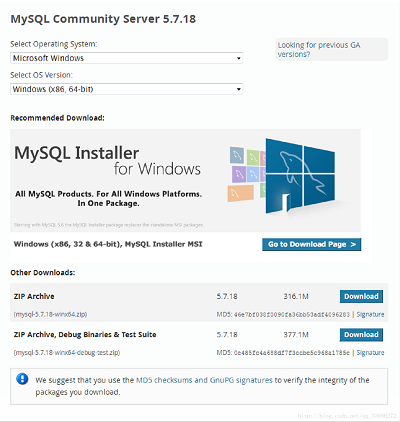Viewport: 400px width, 422px height.
Task: Open MD5 checksums and GnuPG signatures link
Action: (x=204, y=380)
